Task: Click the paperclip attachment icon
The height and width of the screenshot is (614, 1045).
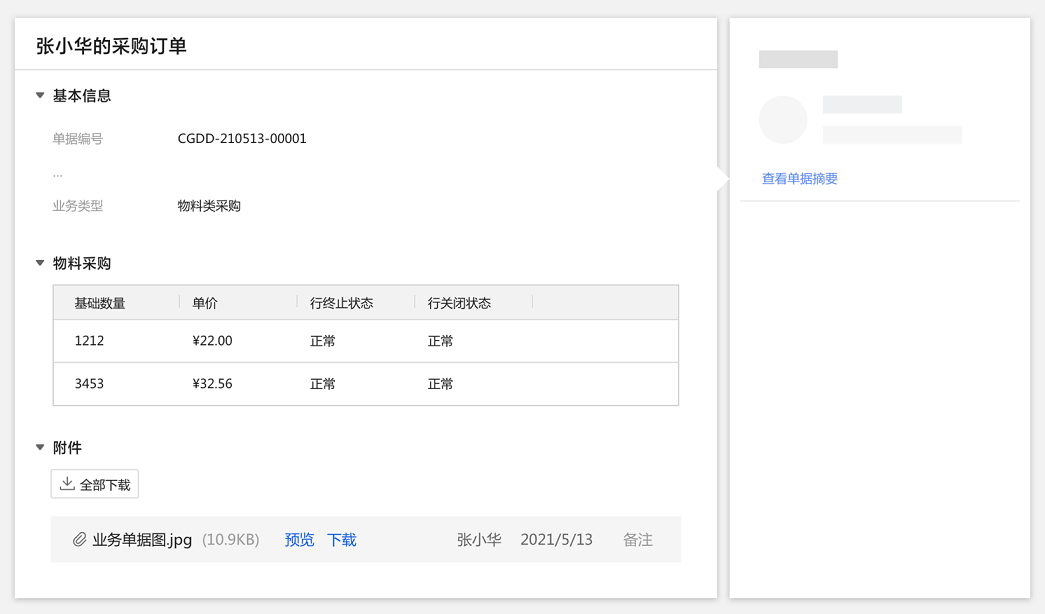Action: click(x=80, y=540)
